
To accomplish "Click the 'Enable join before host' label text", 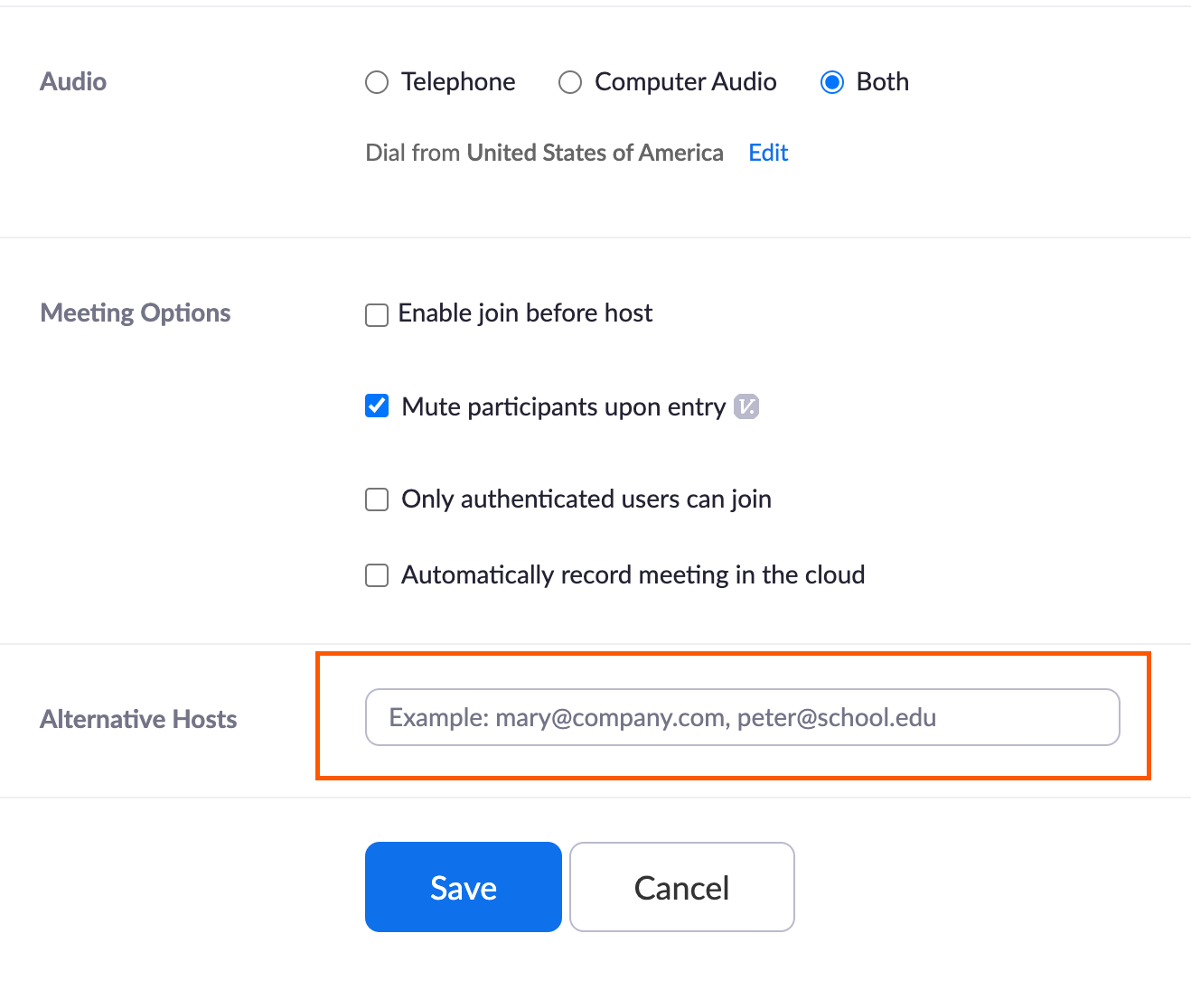I will (525, 313).
